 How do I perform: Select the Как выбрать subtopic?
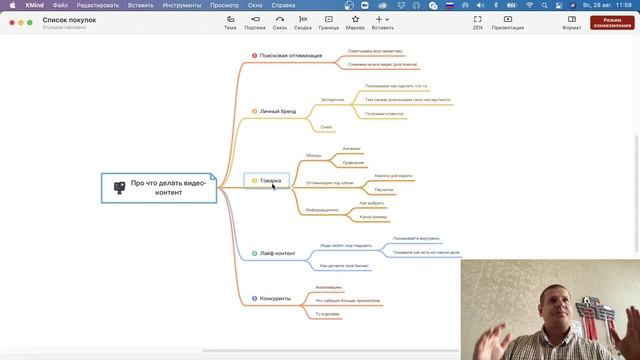[x=372, y=203]
